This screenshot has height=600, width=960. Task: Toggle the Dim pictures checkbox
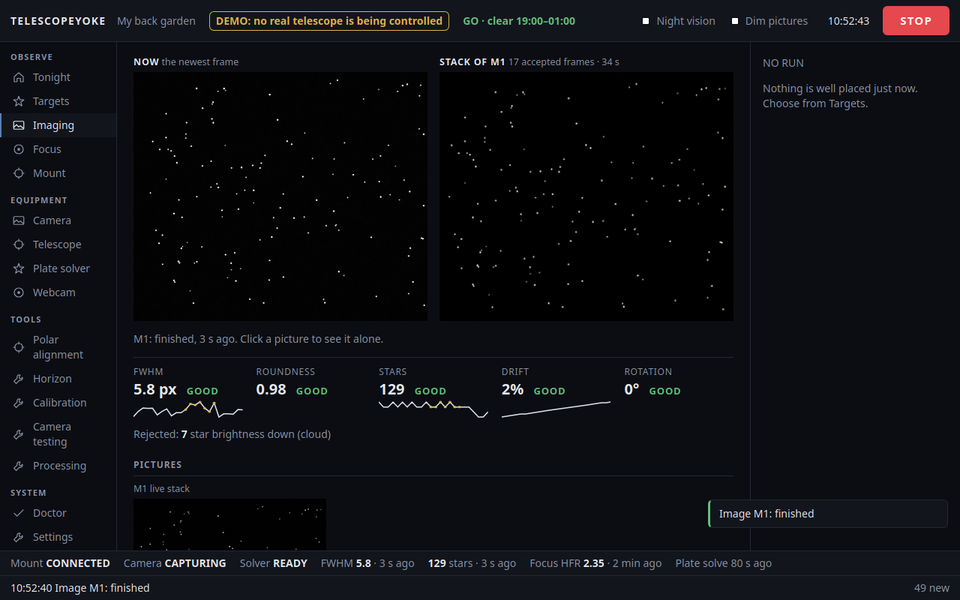(735, 21)
